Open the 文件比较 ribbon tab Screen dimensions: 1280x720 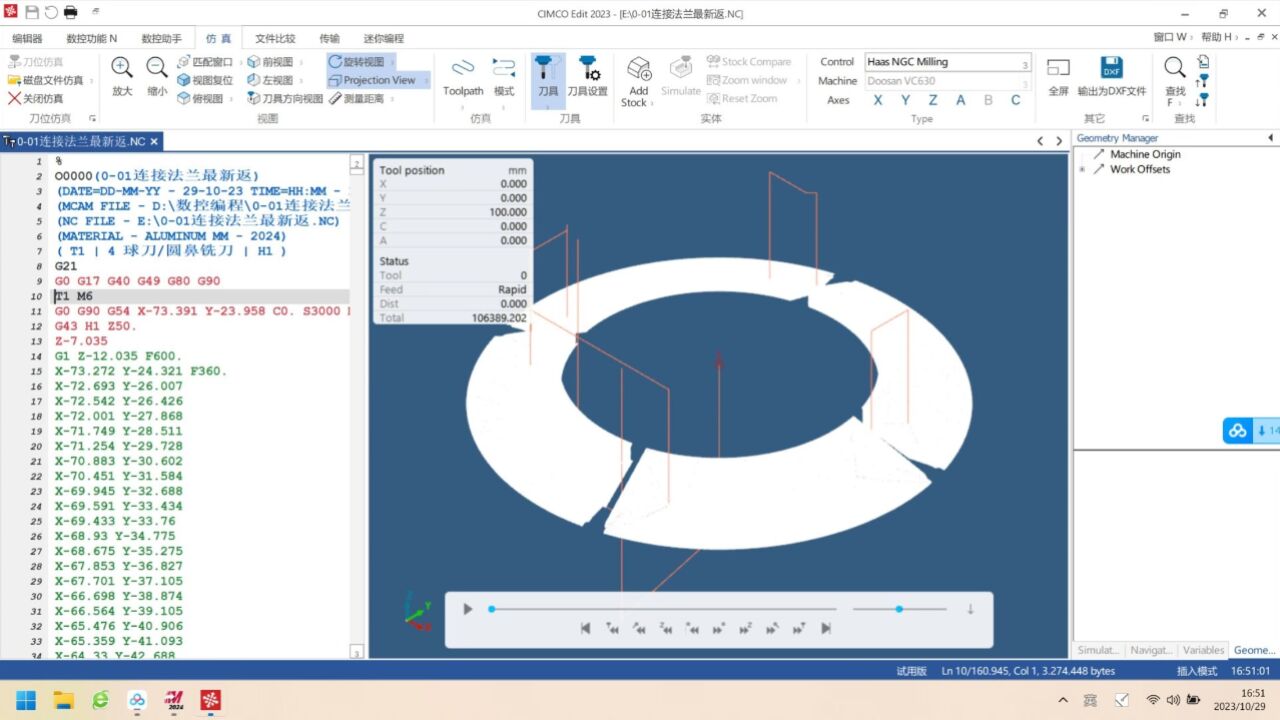click(275, 38)
